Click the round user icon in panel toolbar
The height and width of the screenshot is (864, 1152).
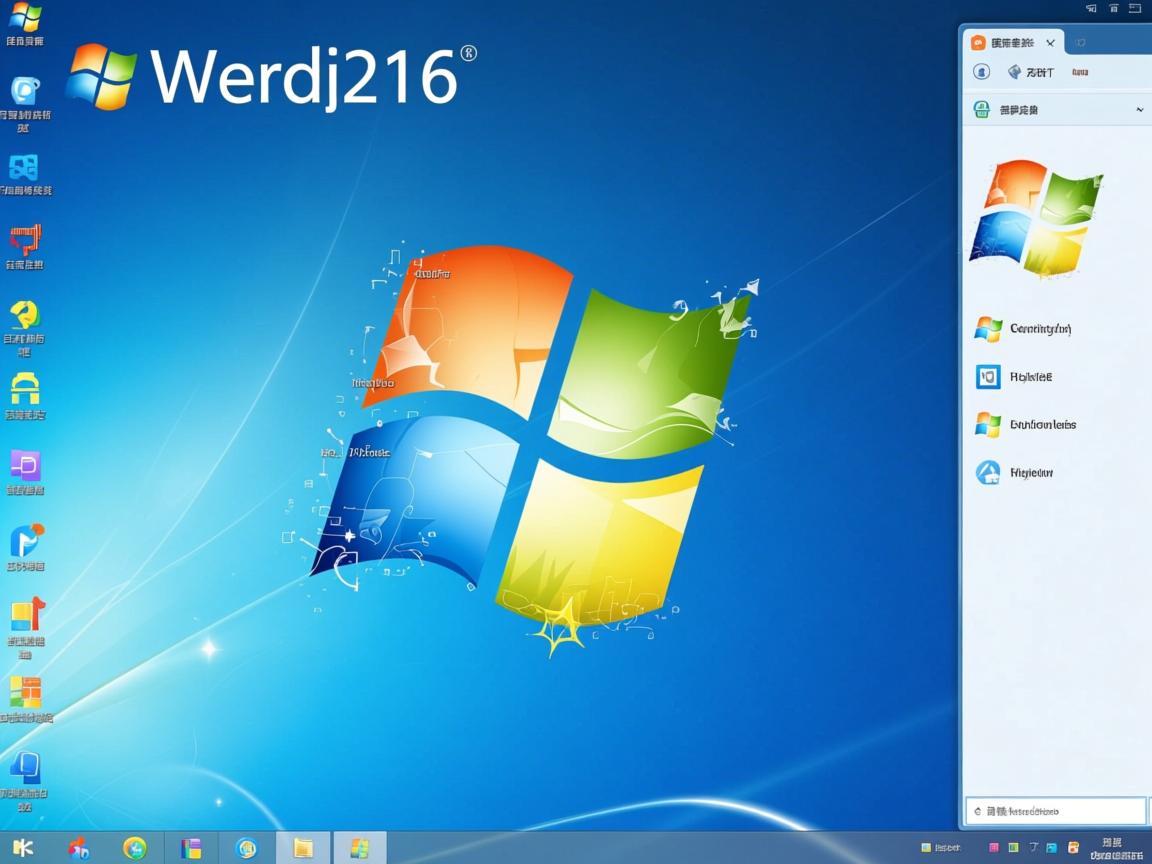coord(982,72)
